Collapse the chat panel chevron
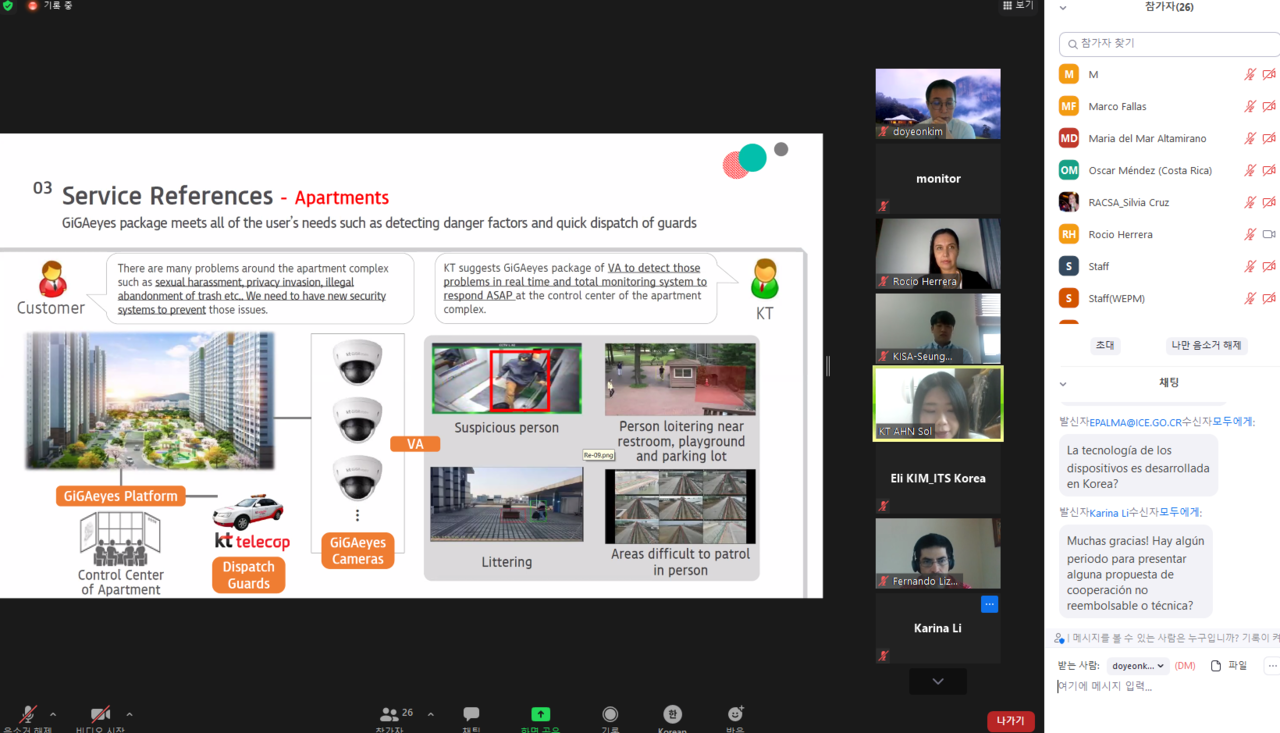The image size is (1280, 733). pyautogui.click(x=1063, y=383)
